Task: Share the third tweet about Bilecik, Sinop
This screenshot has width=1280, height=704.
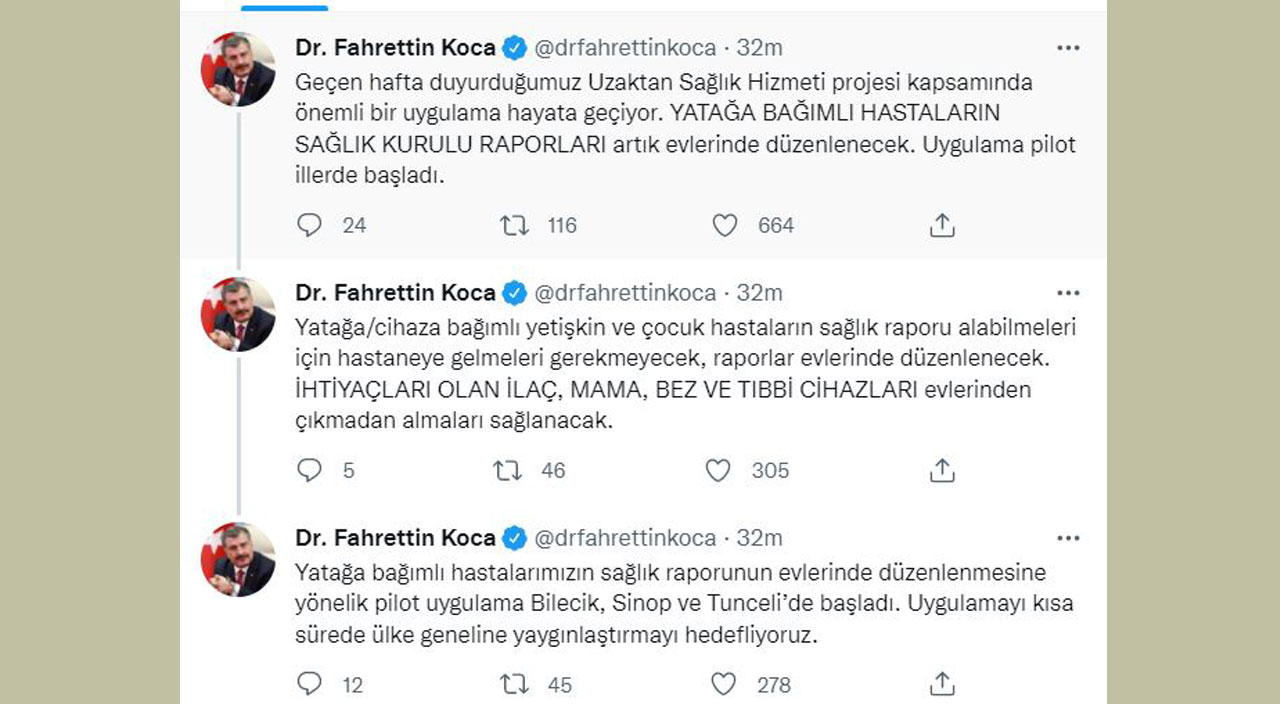Action: click(x=942, y=684)
